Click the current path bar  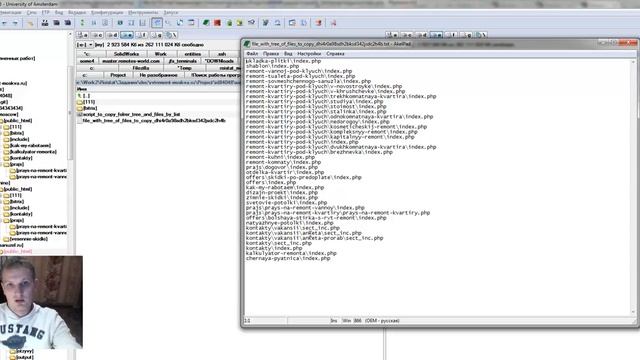tap(158, 82)
